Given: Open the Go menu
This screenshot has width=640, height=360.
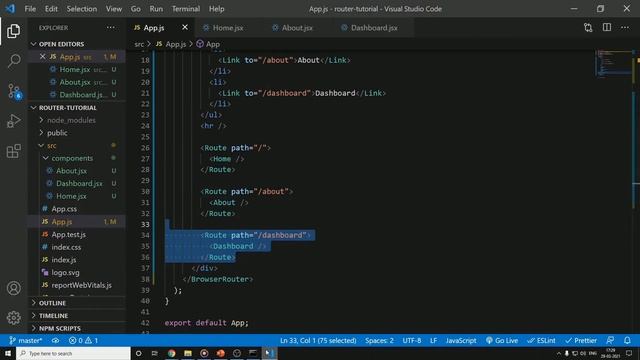Looking at the screenshot, I should [x=136, y=9].
